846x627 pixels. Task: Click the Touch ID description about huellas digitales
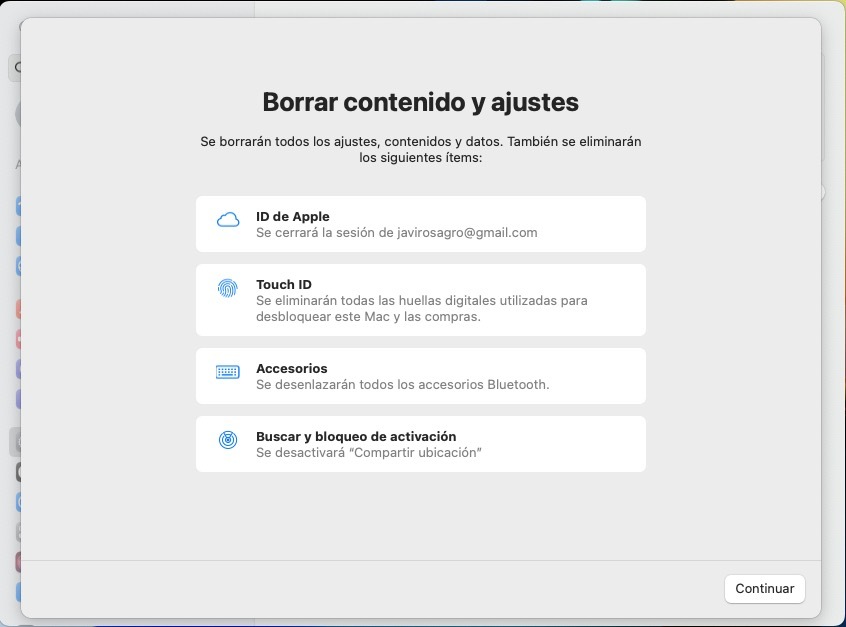421,309
